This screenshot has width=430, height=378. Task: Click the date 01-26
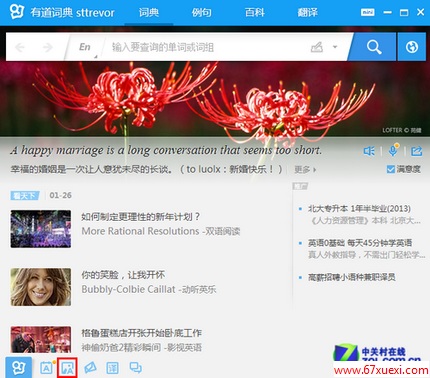click(60, 195)
